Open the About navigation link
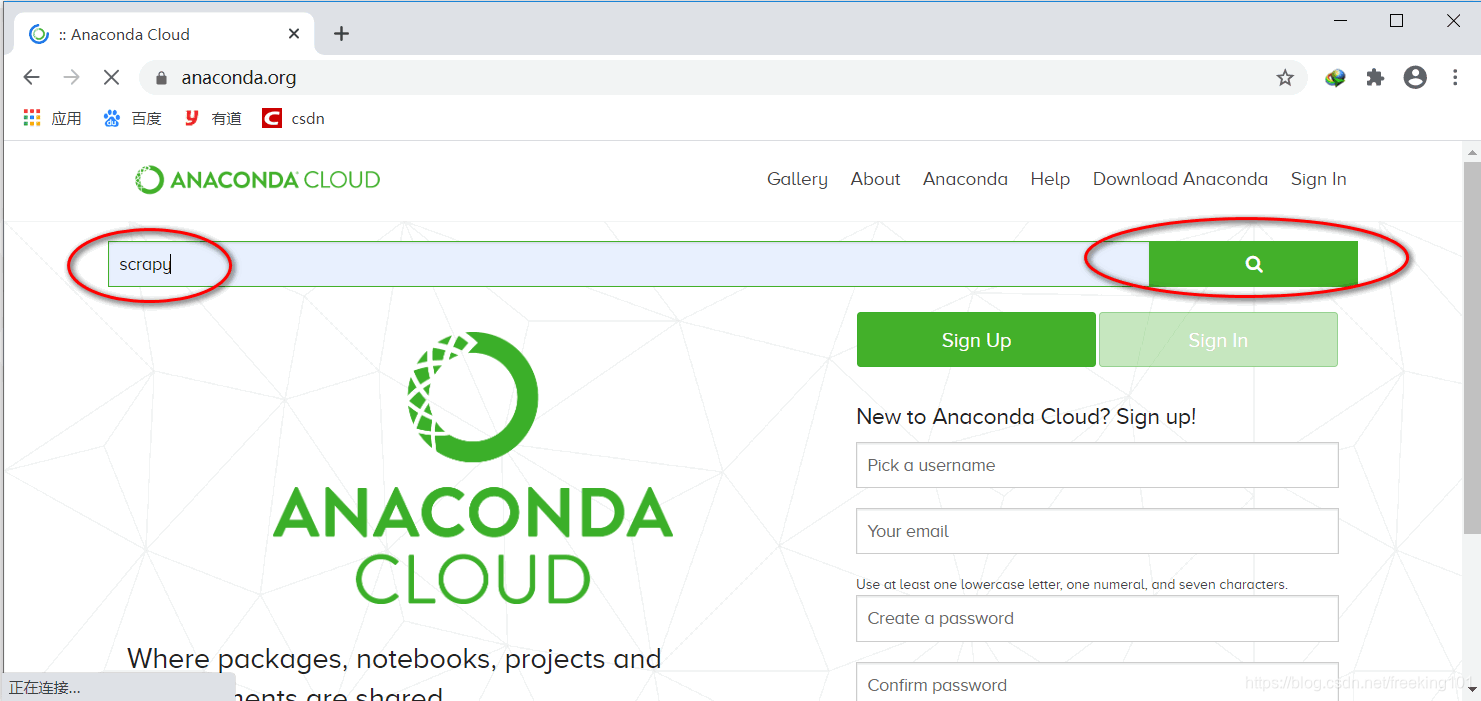The height and width of the screenshot is (701, 1481). point(875,179)
